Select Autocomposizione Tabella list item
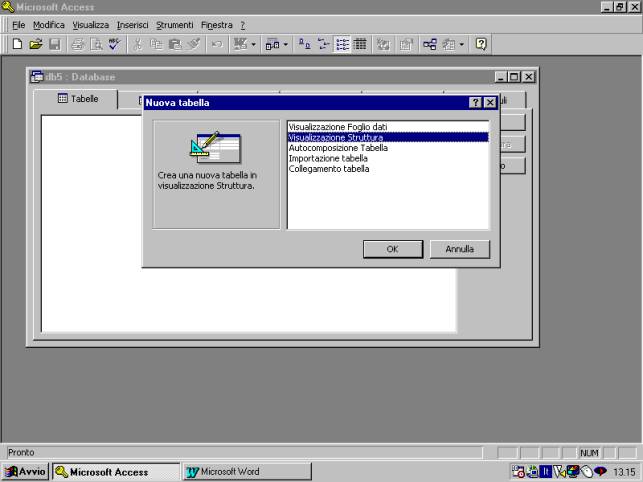Screen dimensions: 643x482 [x=388, y=148]
